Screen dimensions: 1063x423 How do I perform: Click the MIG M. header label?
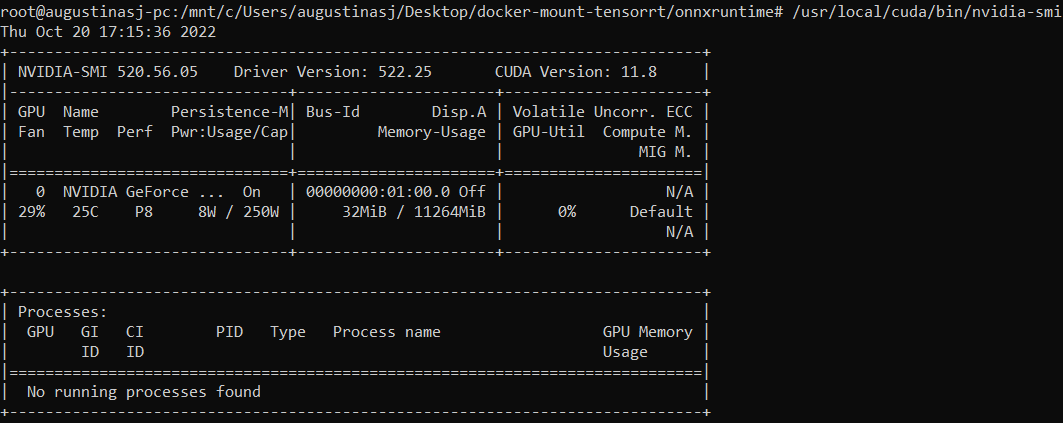click(x=666, y=152)
